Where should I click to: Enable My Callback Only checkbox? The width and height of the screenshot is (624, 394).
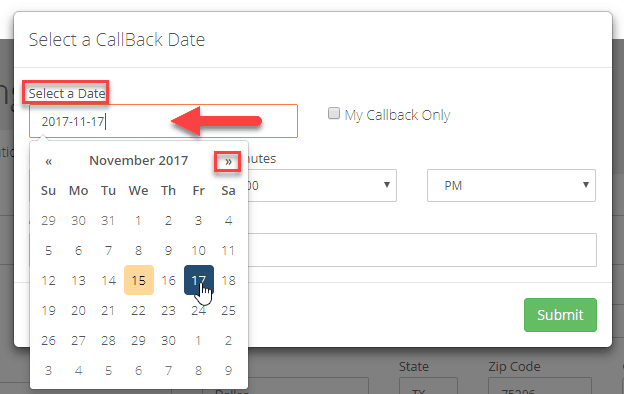tap(333, 113)
